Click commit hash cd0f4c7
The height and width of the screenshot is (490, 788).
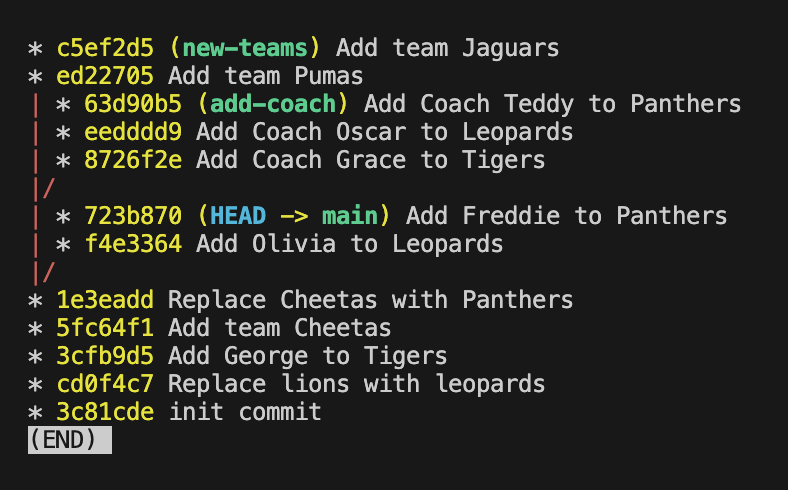105,384
